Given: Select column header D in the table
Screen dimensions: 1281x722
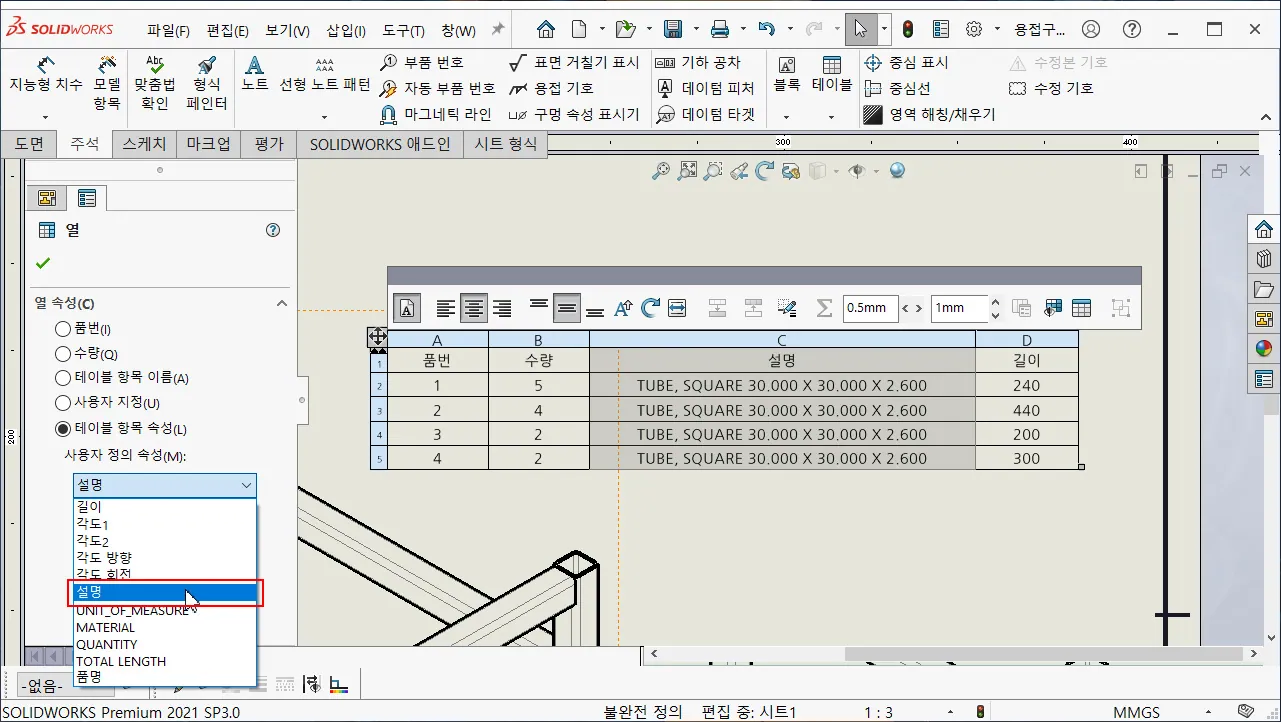Looking at the screenshot, I should point(1027,339).
